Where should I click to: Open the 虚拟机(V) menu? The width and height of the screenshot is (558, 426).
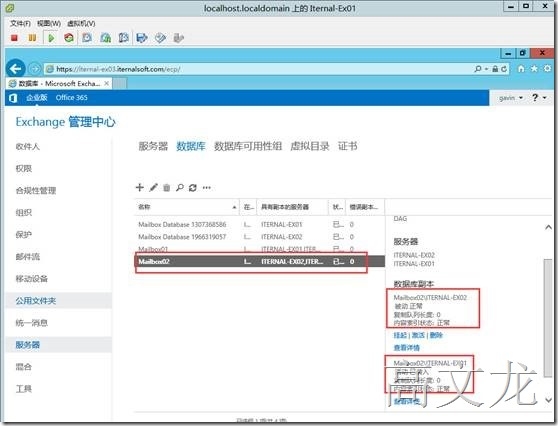81,23
